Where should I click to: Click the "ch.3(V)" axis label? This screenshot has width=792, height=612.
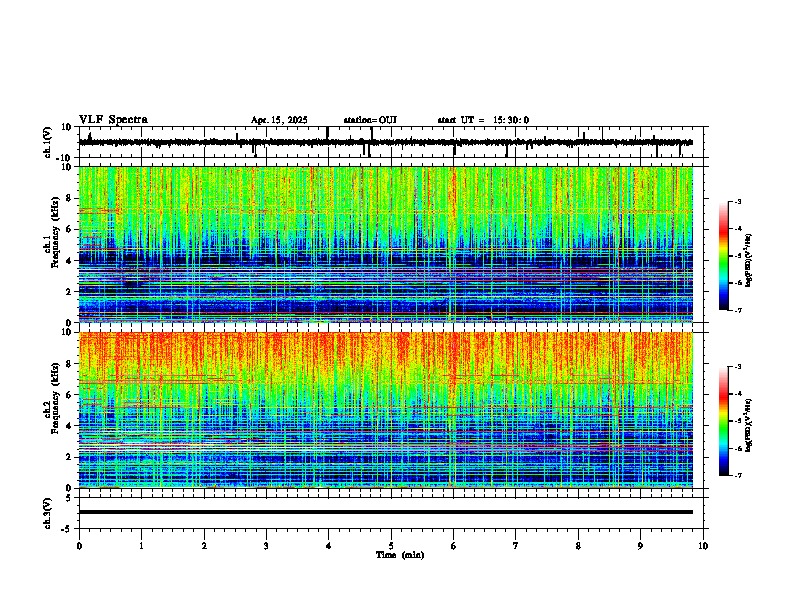48,514
